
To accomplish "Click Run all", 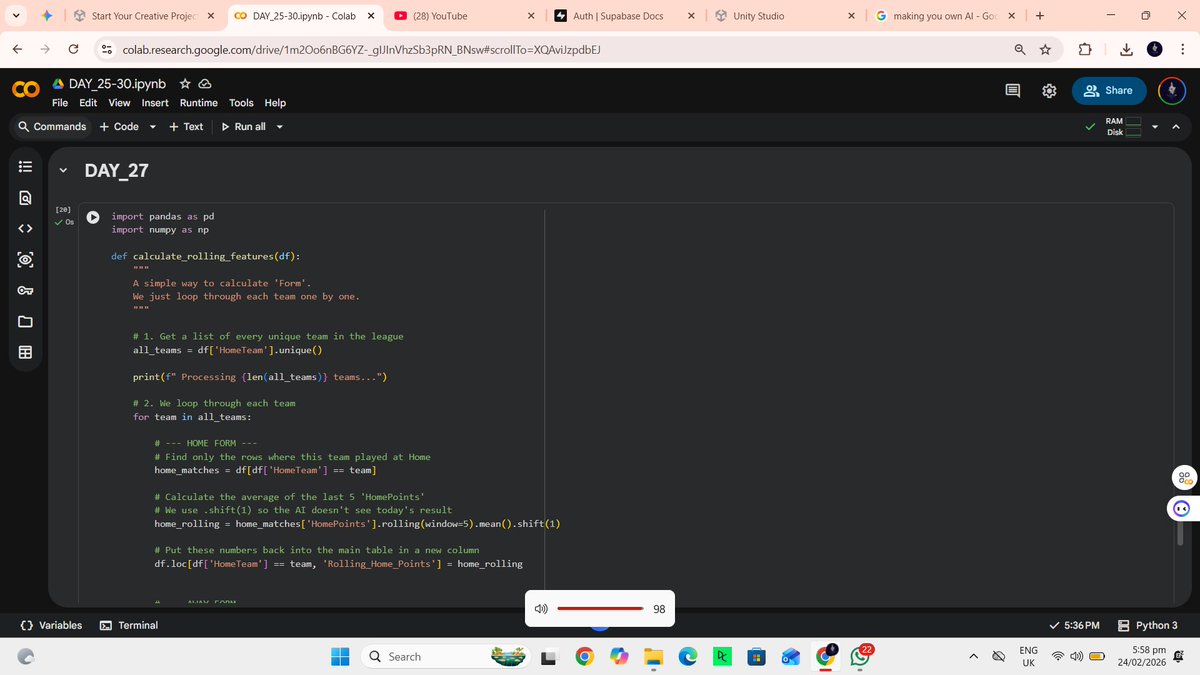I will coord(243,127).
